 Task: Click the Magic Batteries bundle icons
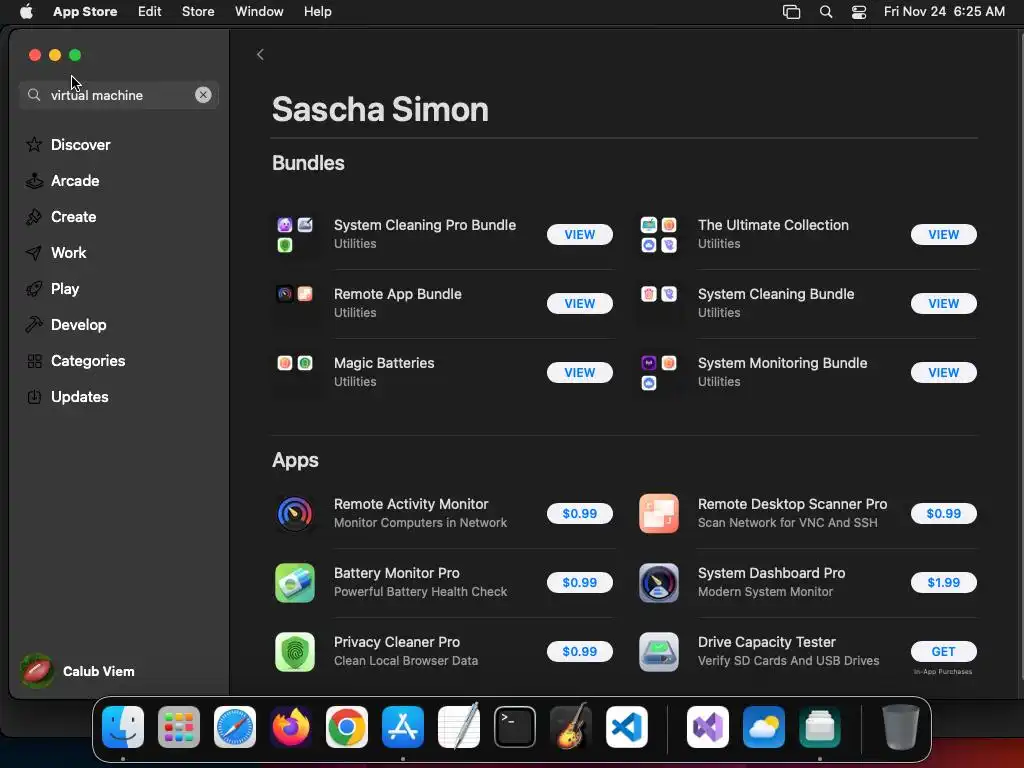click(x=295, y=362)
